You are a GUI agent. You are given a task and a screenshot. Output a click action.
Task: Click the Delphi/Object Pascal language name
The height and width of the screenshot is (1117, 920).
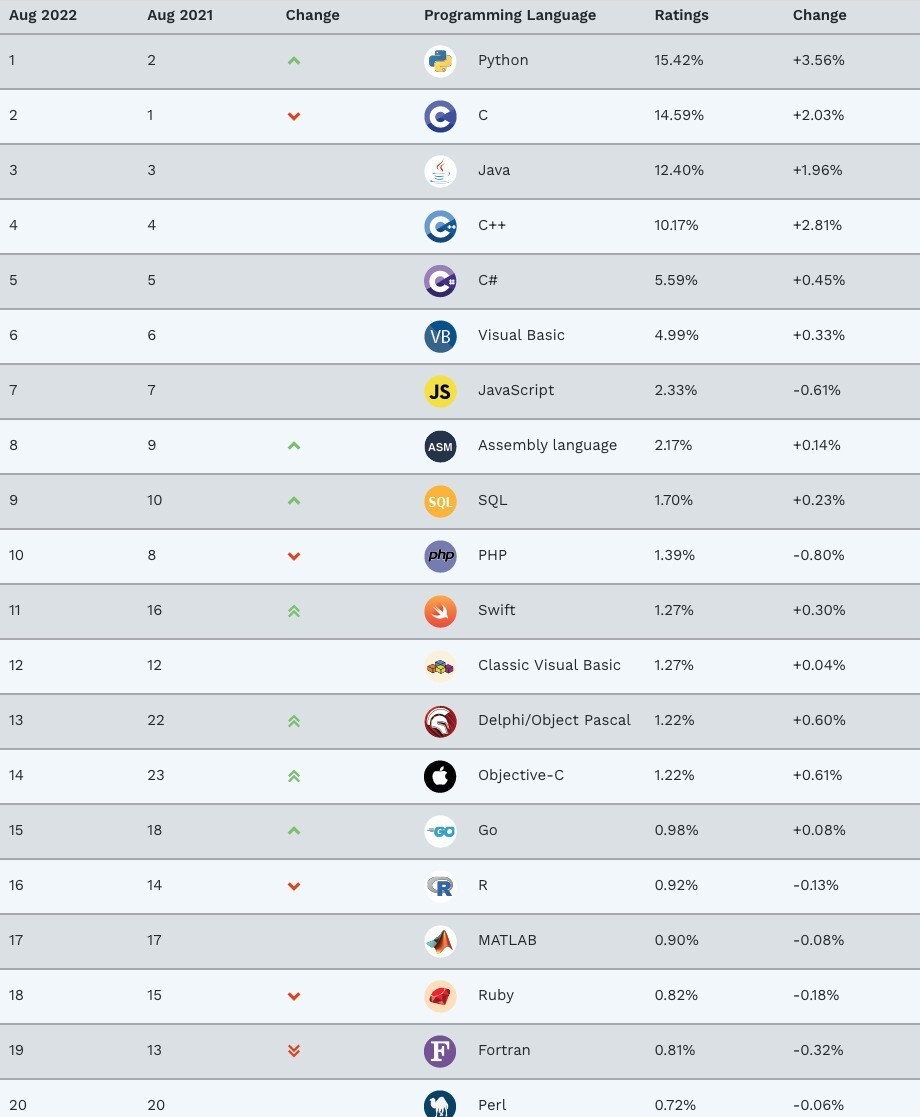click(554, 720)
